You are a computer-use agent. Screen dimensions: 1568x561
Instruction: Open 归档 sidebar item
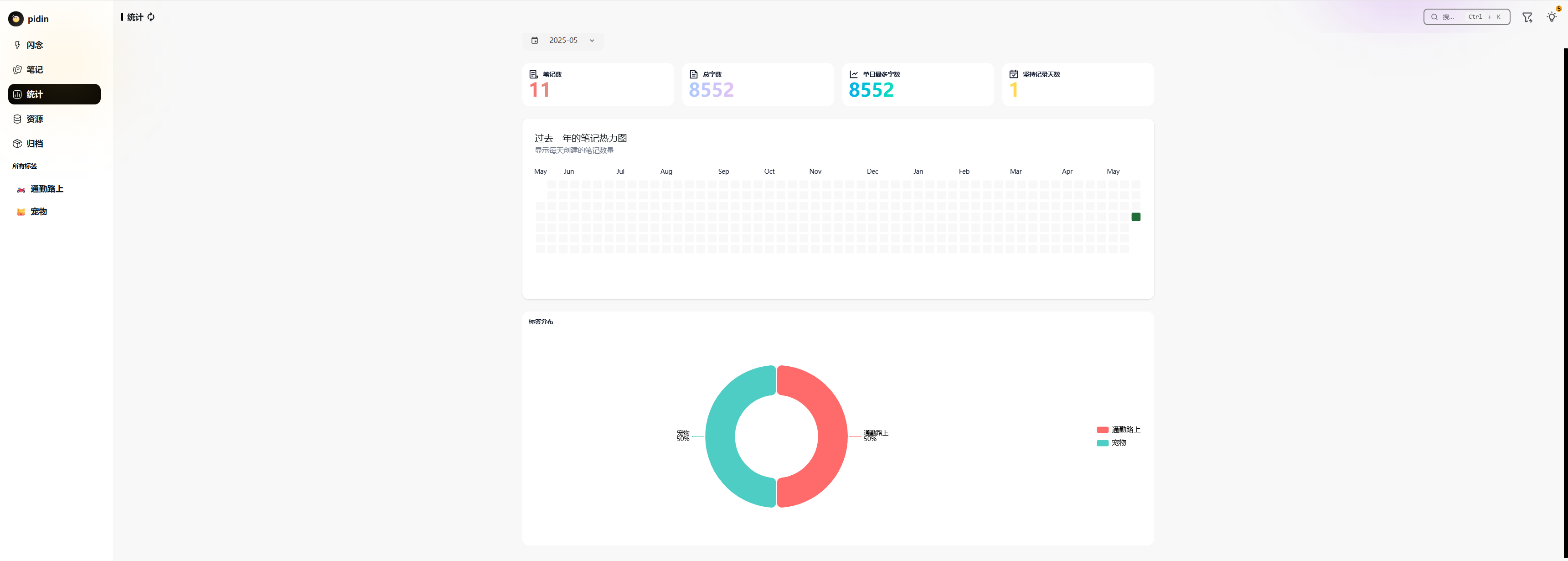(x=35, y=144)
